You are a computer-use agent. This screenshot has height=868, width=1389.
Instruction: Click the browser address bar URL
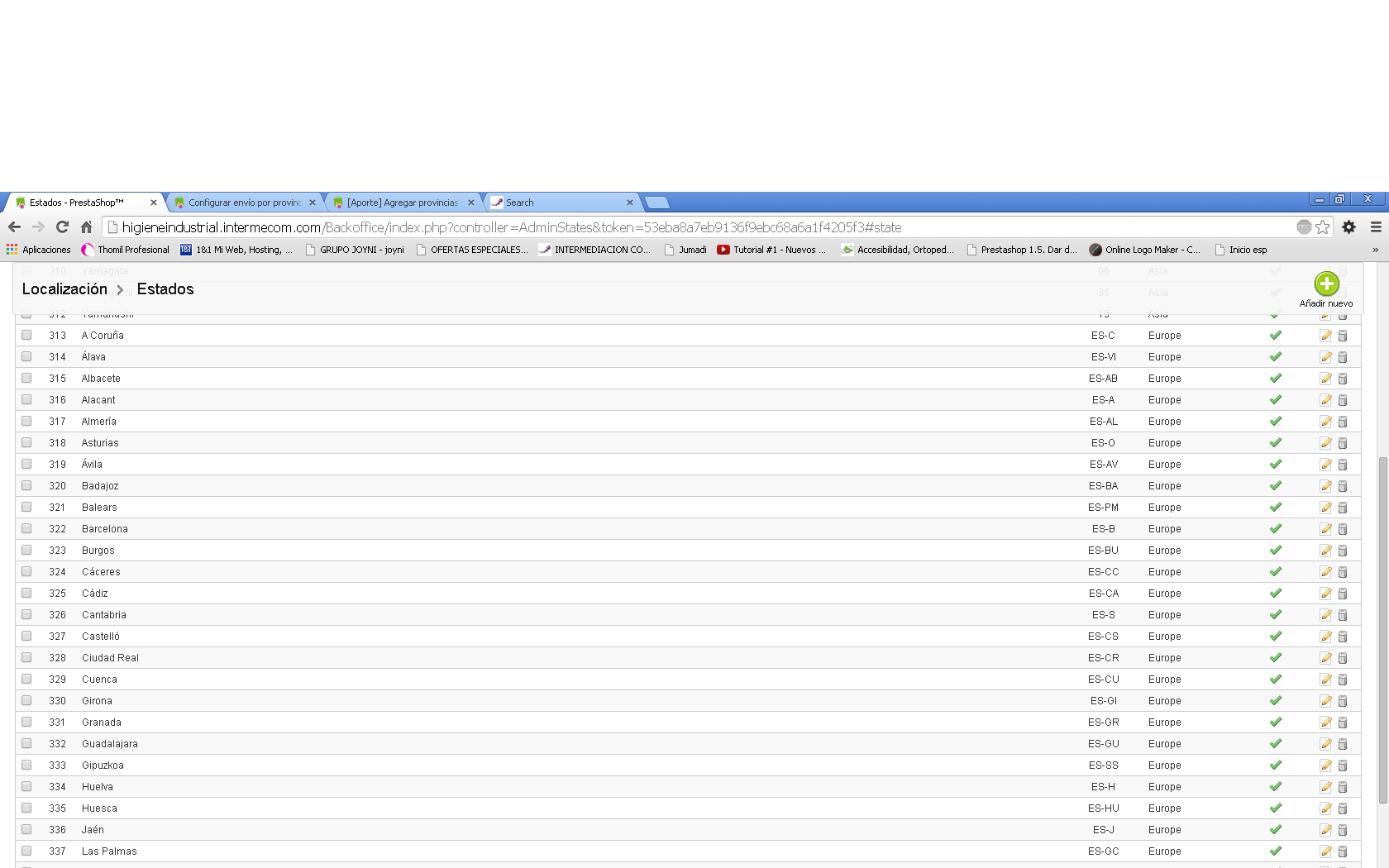point(511,227)
